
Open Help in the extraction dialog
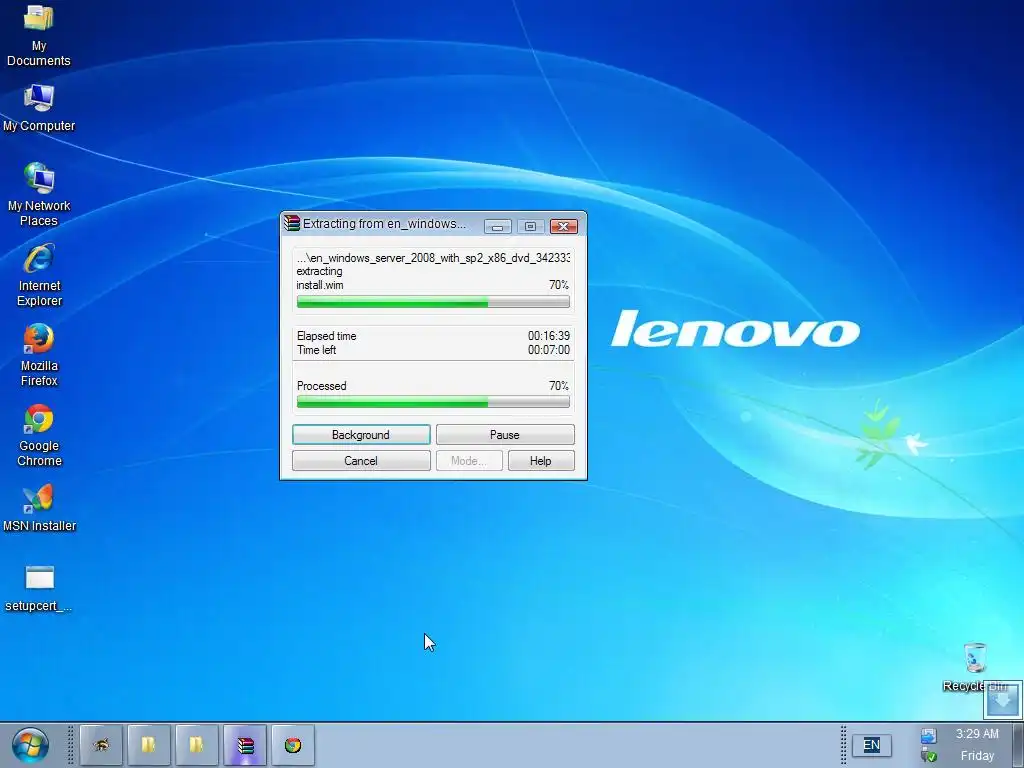541,461
